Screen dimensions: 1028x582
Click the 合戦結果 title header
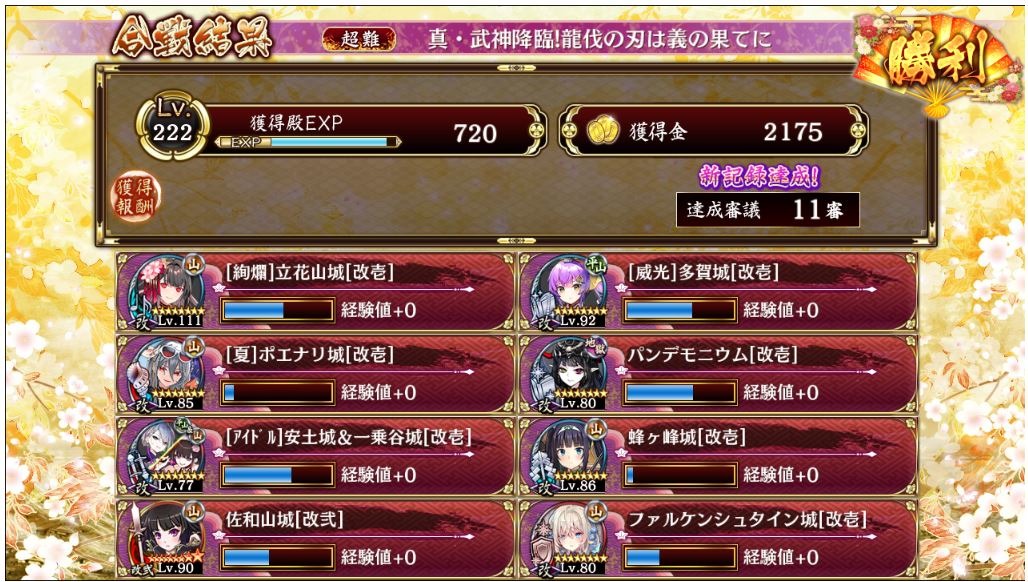click(x=192, y=39)
